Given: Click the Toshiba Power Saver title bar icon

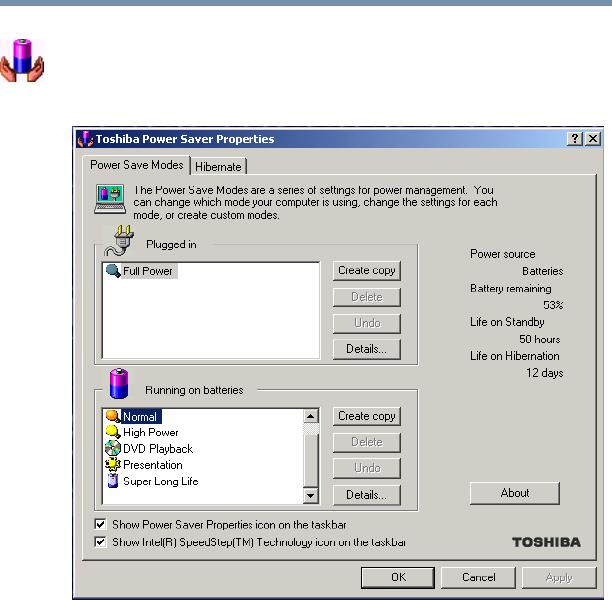Looking at the screenshot, I should point(85,139).
